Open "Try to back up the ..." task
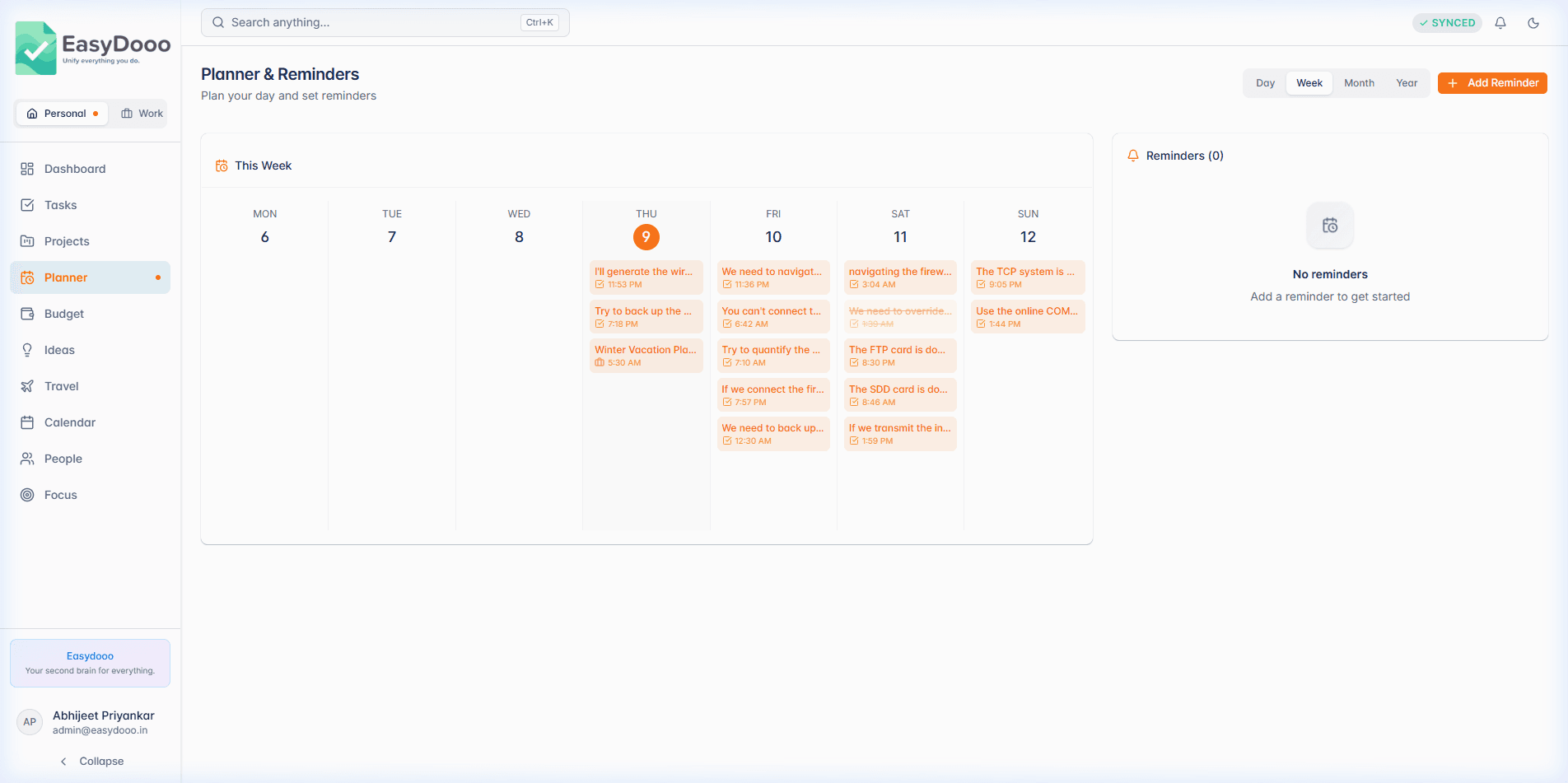 pos(646,317)
